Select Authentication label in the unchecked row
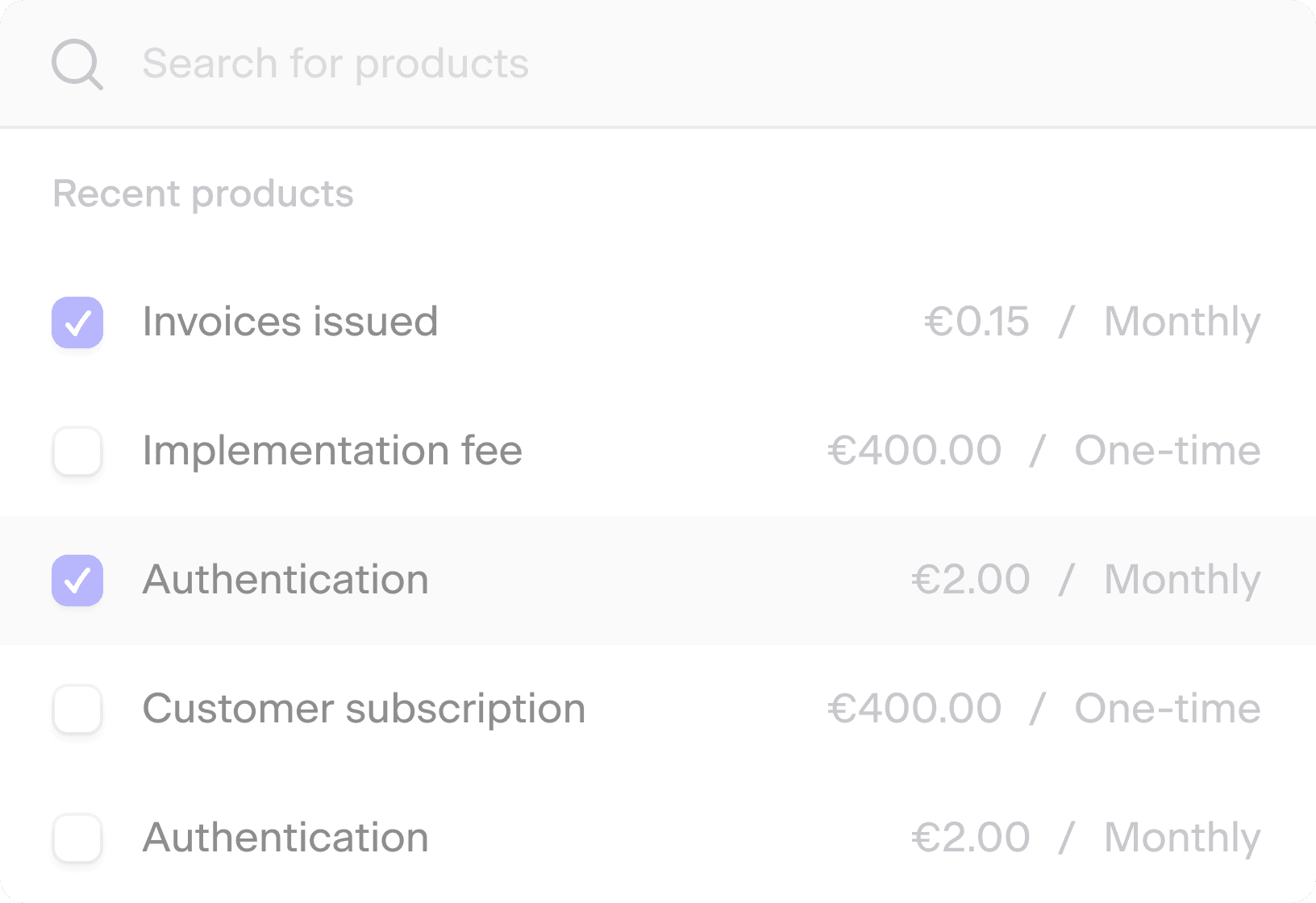This screenshot has height=903, width=1316. click(285, 838)
